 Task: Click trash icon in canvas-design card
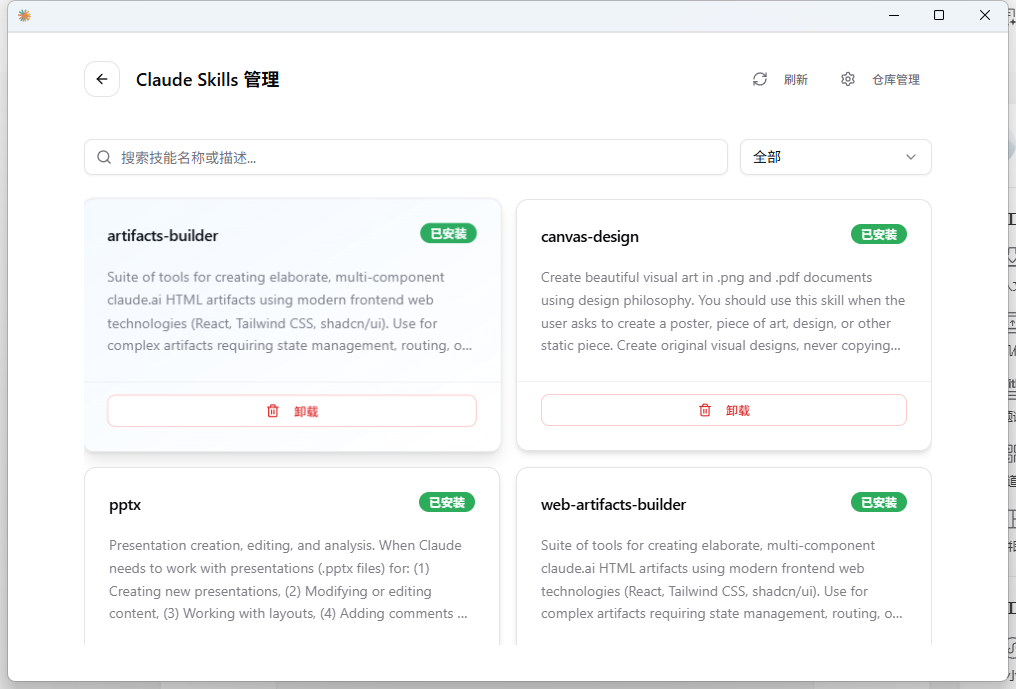[705, 410]
